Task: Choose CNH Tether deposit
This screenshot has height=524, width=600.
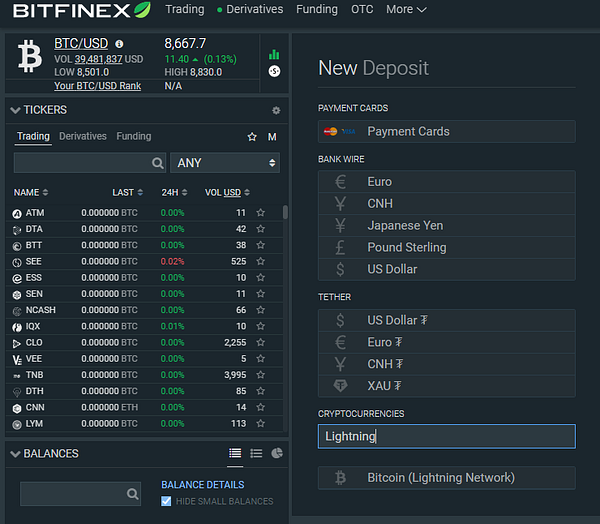Action: pos(447,364)
